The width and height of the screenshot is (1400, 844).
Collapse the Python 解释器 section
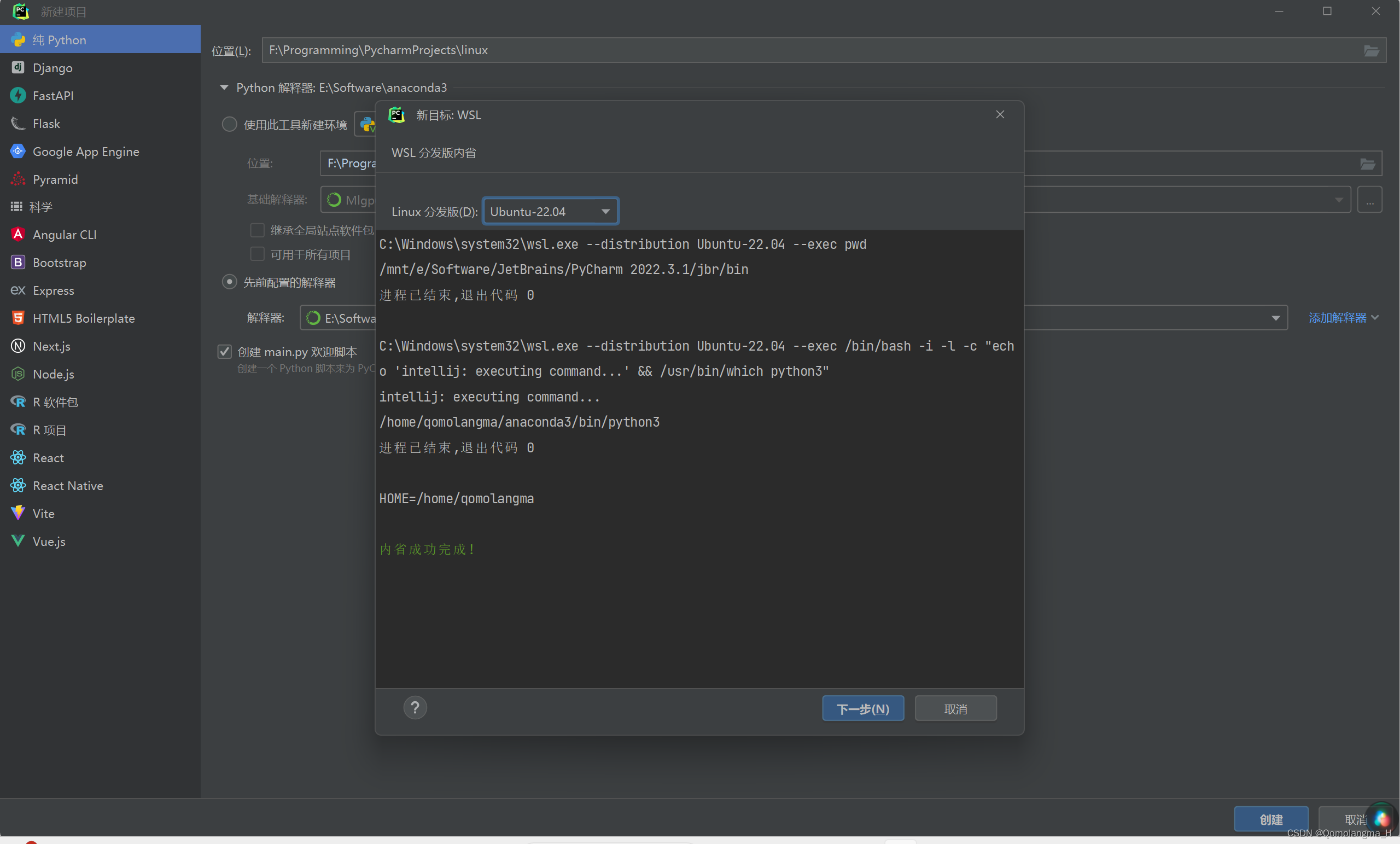[223, 88]
